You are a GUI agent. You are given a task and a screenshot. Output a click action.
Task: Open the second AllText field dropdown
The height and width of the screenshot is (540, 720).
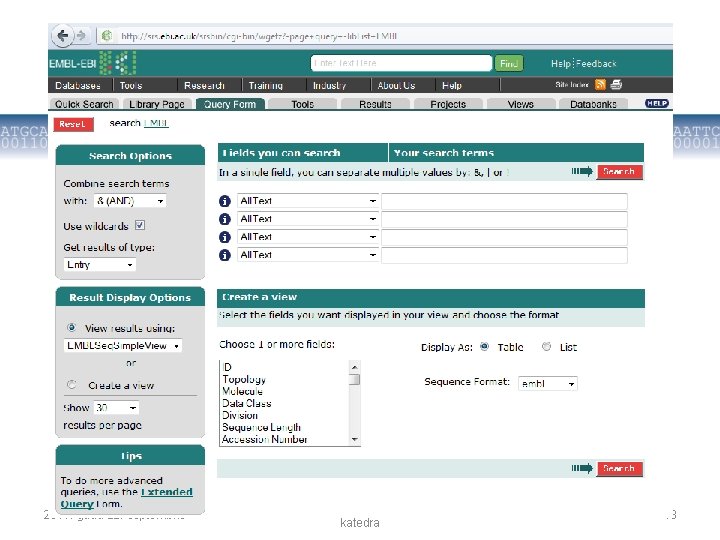click(x=308, y=219)
